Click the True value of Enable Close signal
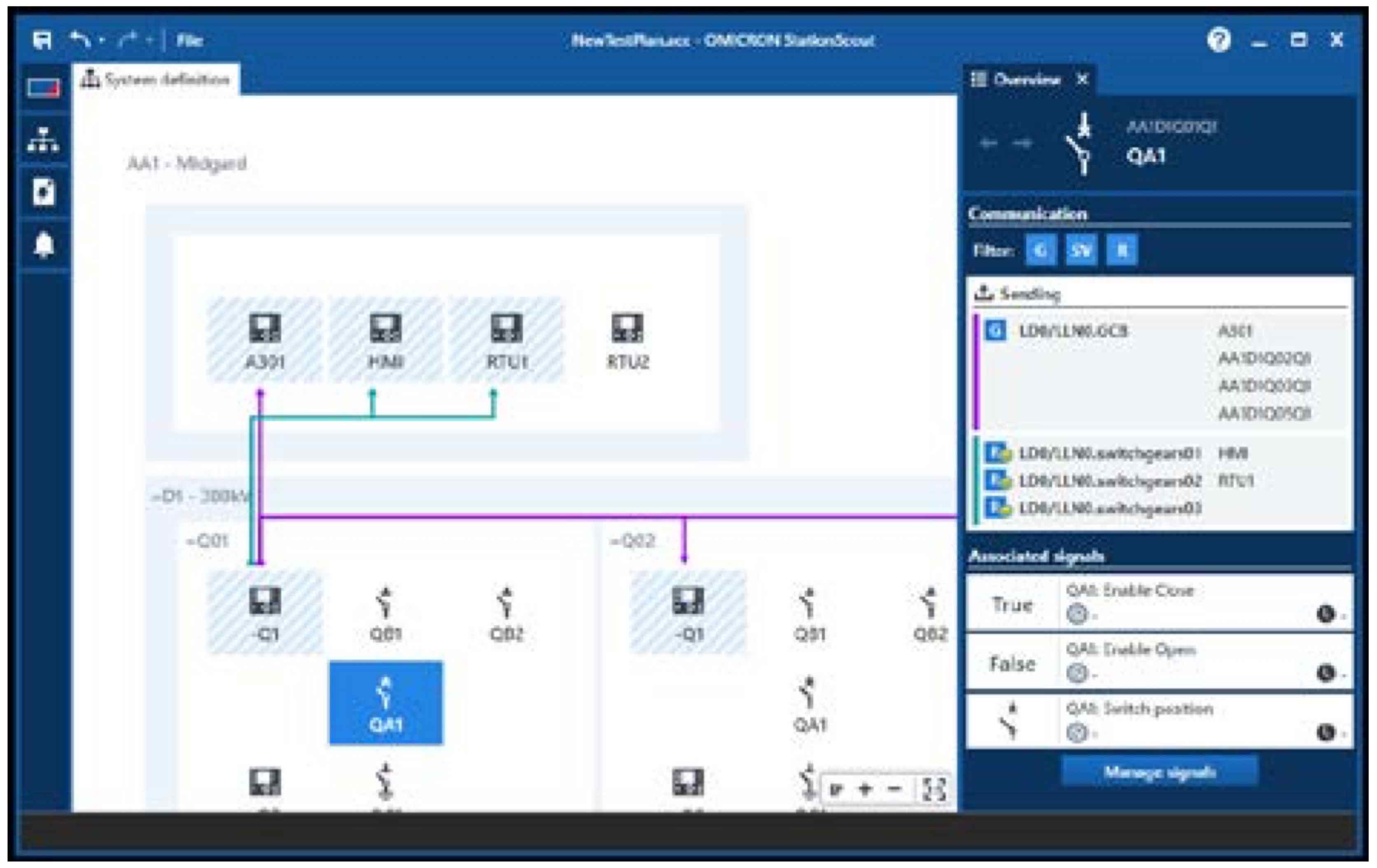The width and height of the screenshot is (1377, 868). pyautogui.click(x=1012, y=604)
